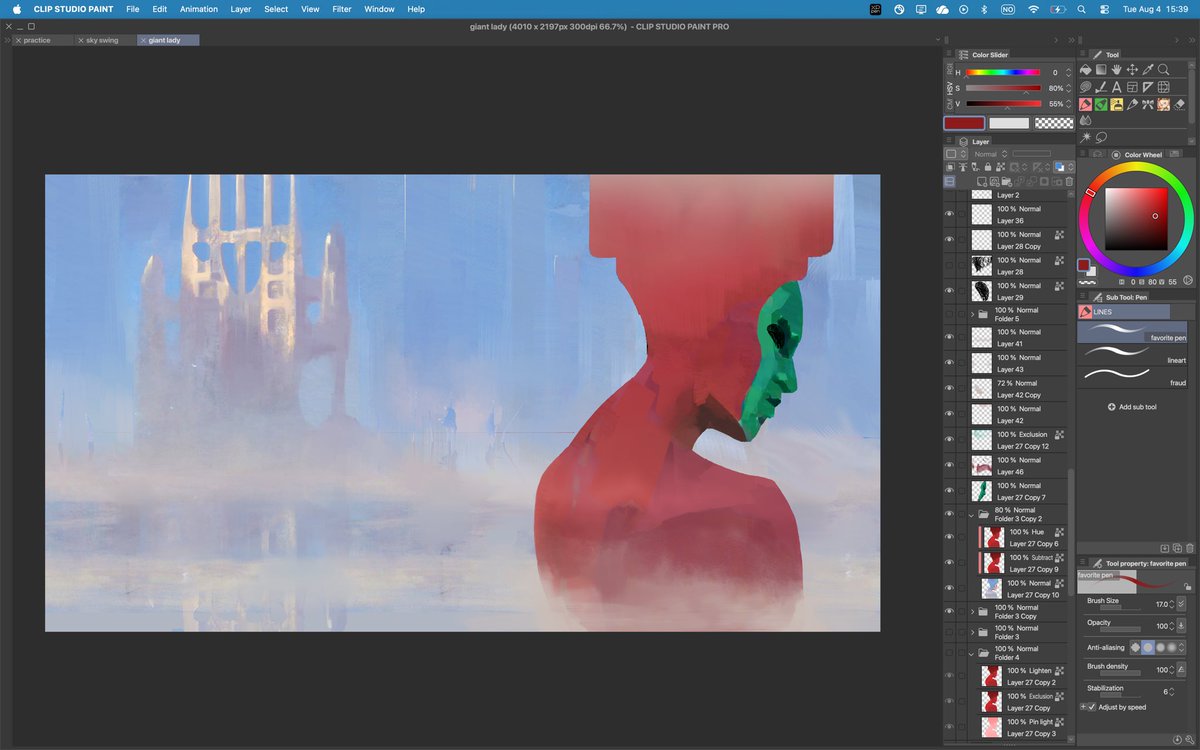
Task: Select the fraud sub tool
Action: click(x=1132, y=376)
